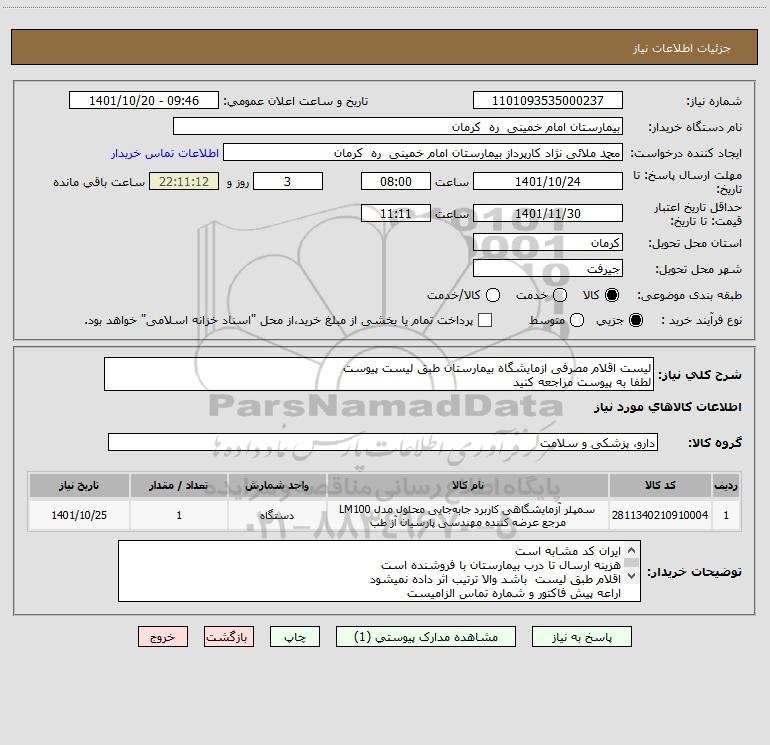Select the متوسط purchase type radio
The image size is (770, 745).
point(577,320)
